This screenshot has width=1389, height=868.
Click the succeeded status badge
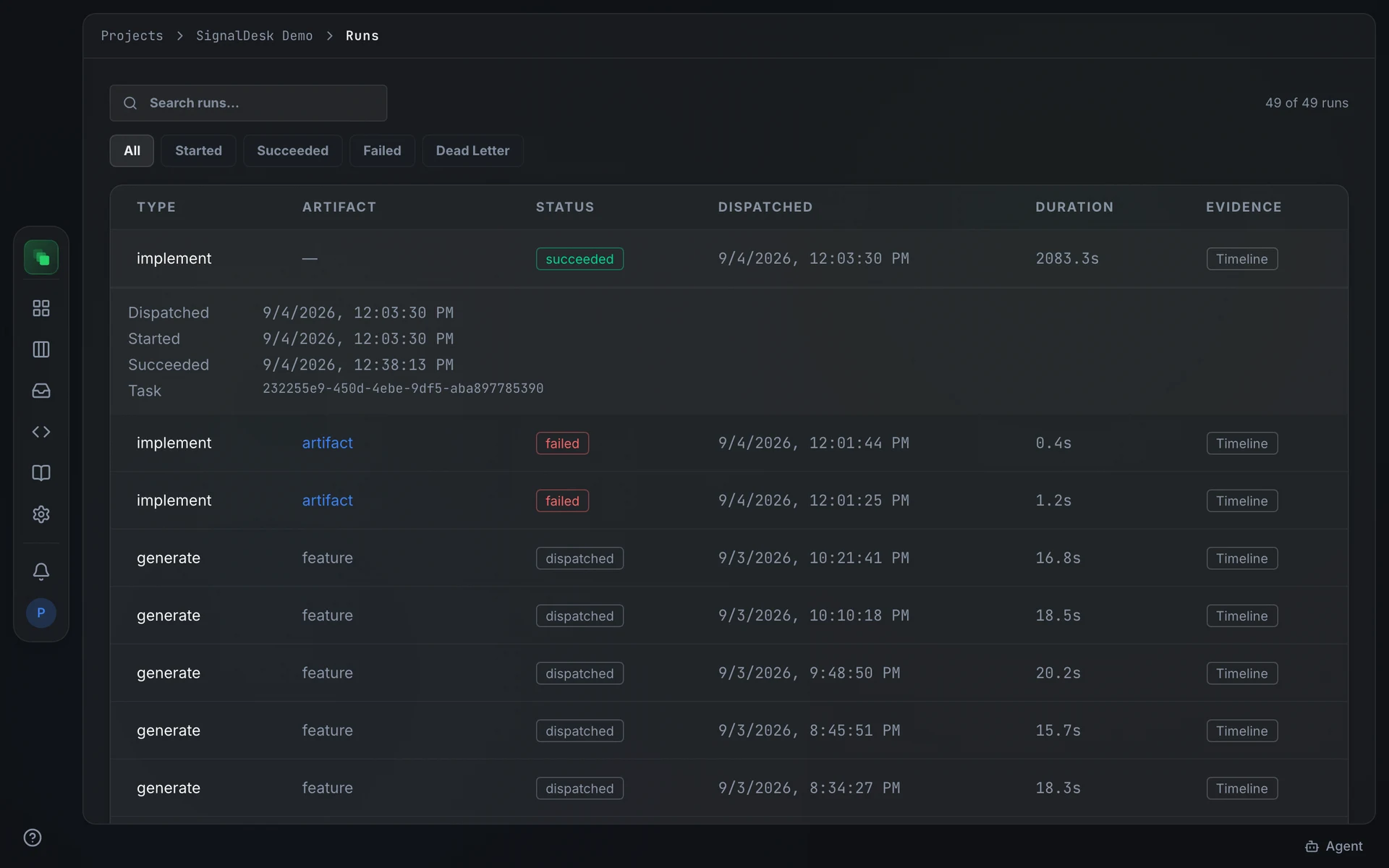click(x=579, y=259)
